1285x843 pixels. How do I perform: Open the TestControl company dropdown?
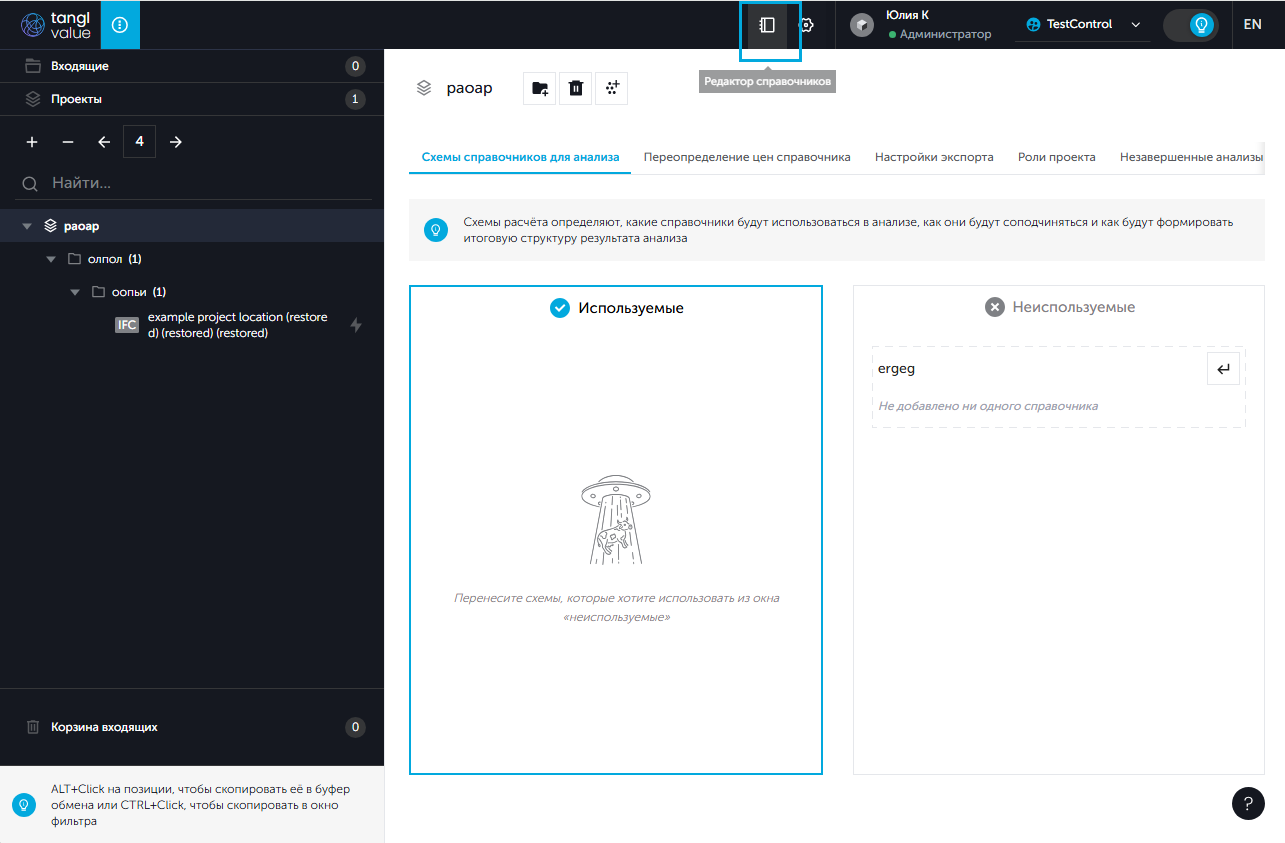coord(1082,25)
